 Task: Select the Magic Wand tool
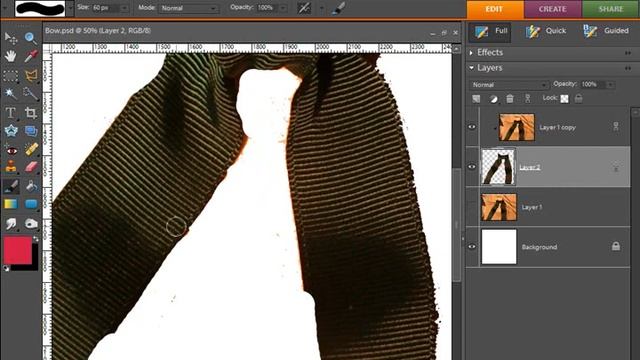11,93
